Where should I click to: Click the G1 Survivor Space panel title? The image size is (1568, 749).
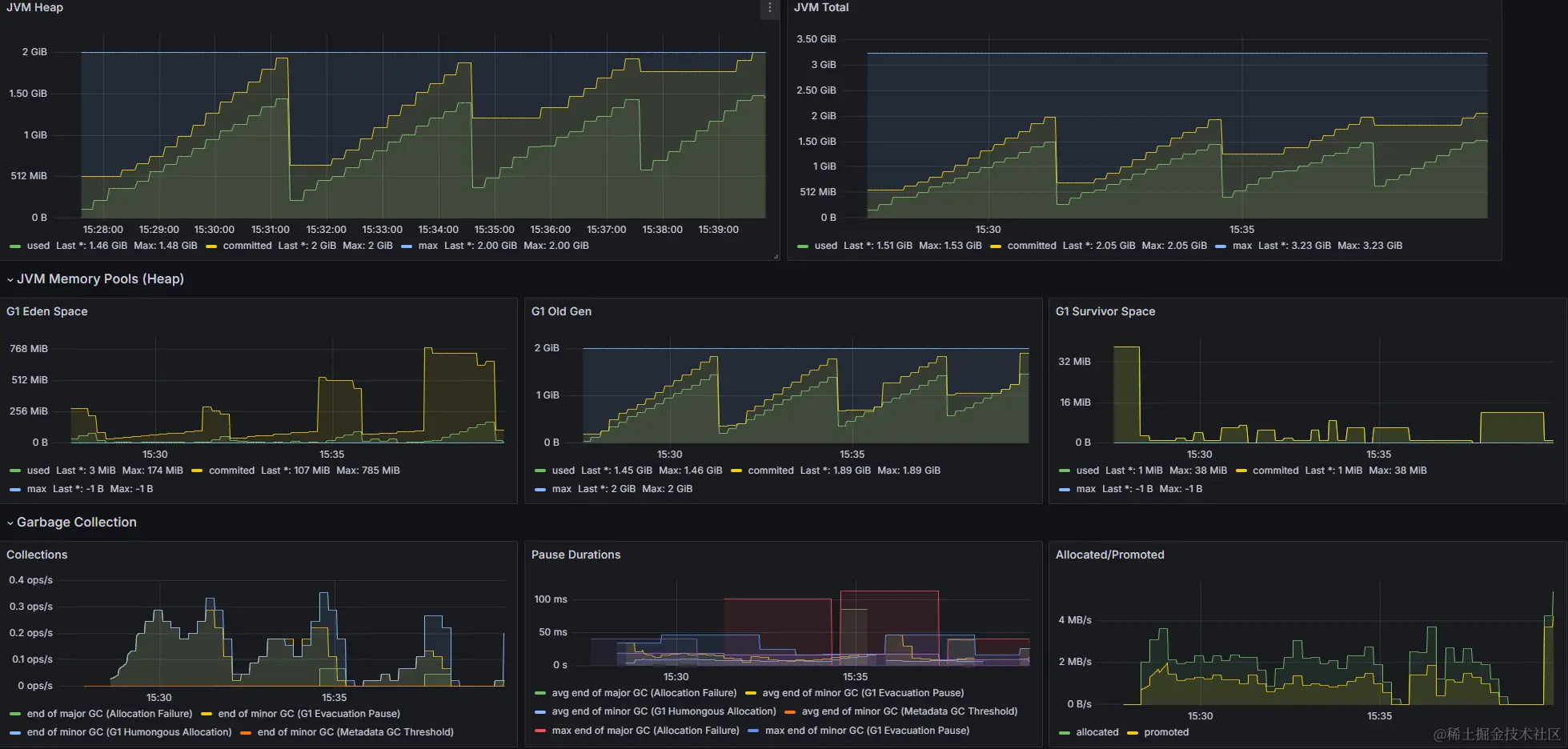(1105, 311)
